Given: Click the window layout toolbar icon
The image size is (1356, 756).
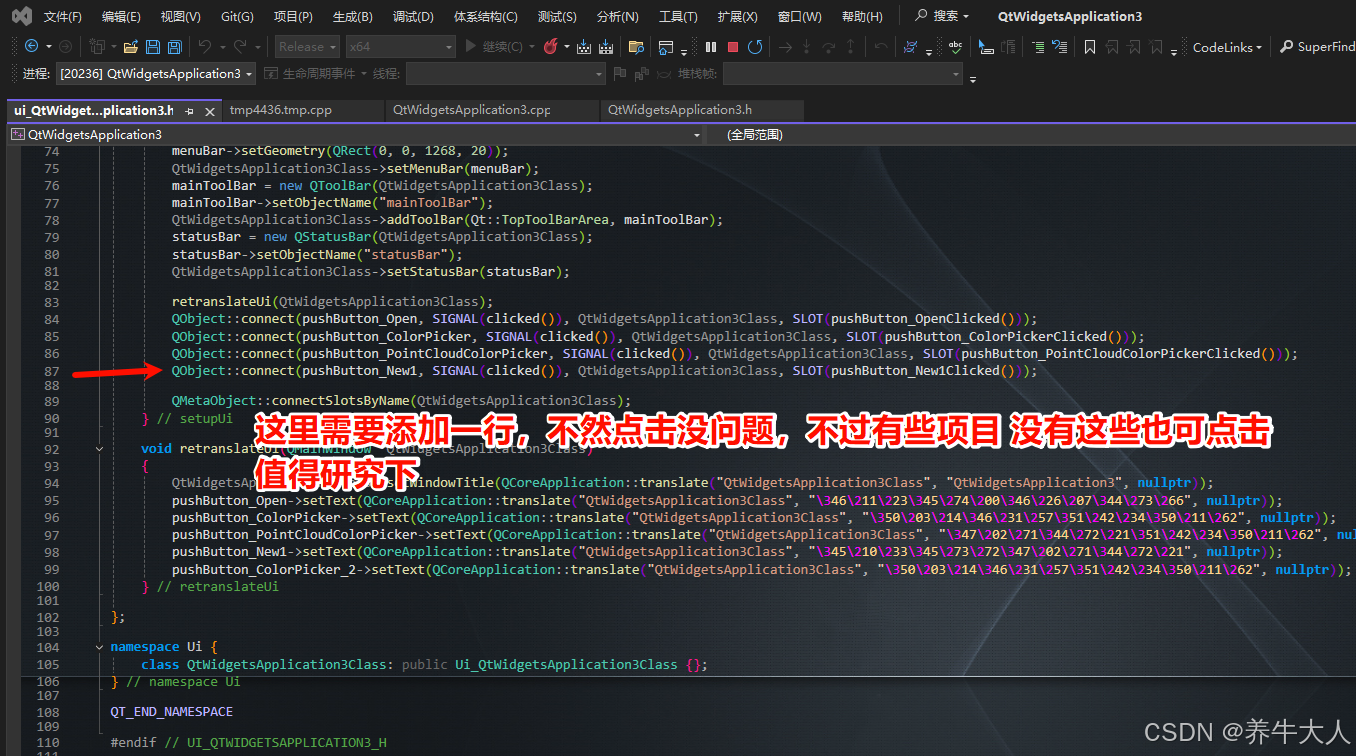Looking at the screenshot, I should (666, 47).
